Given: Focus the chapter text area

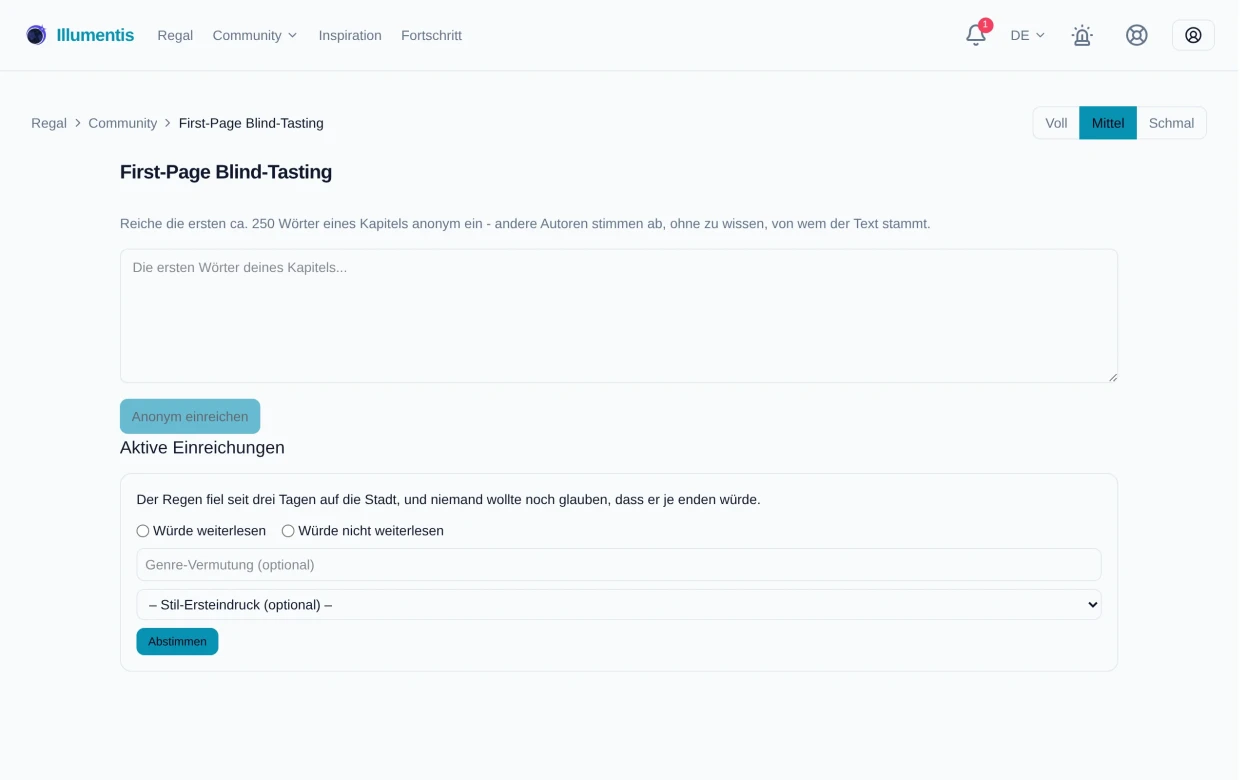Looking at the screenshot, I should coord(619,316).
